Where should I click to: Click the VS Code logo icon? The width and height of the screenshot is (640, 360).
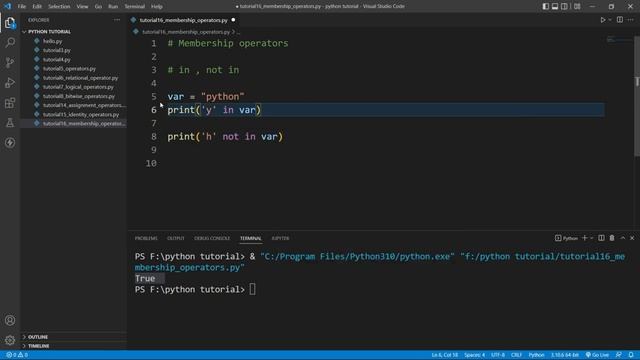click(7, 6)
